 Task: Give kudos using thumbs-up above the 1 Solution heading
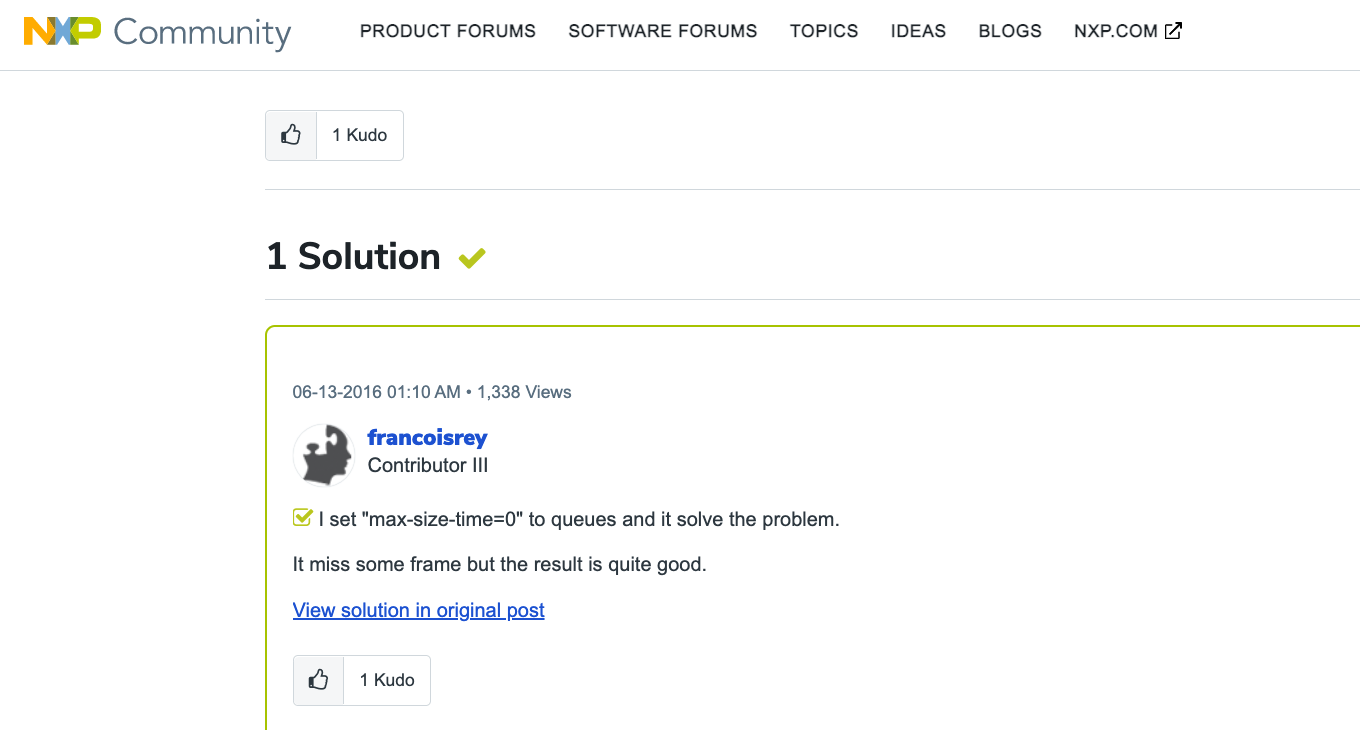tap(291, 135)
